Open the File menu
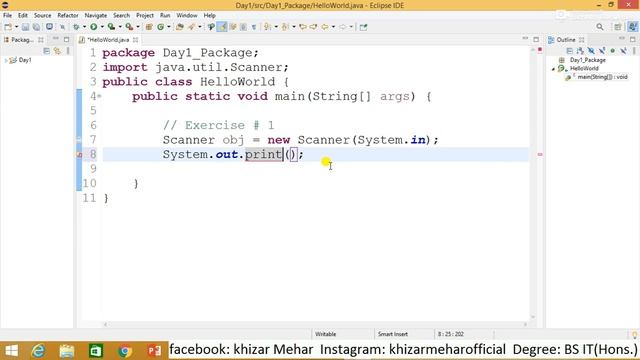 7,16
